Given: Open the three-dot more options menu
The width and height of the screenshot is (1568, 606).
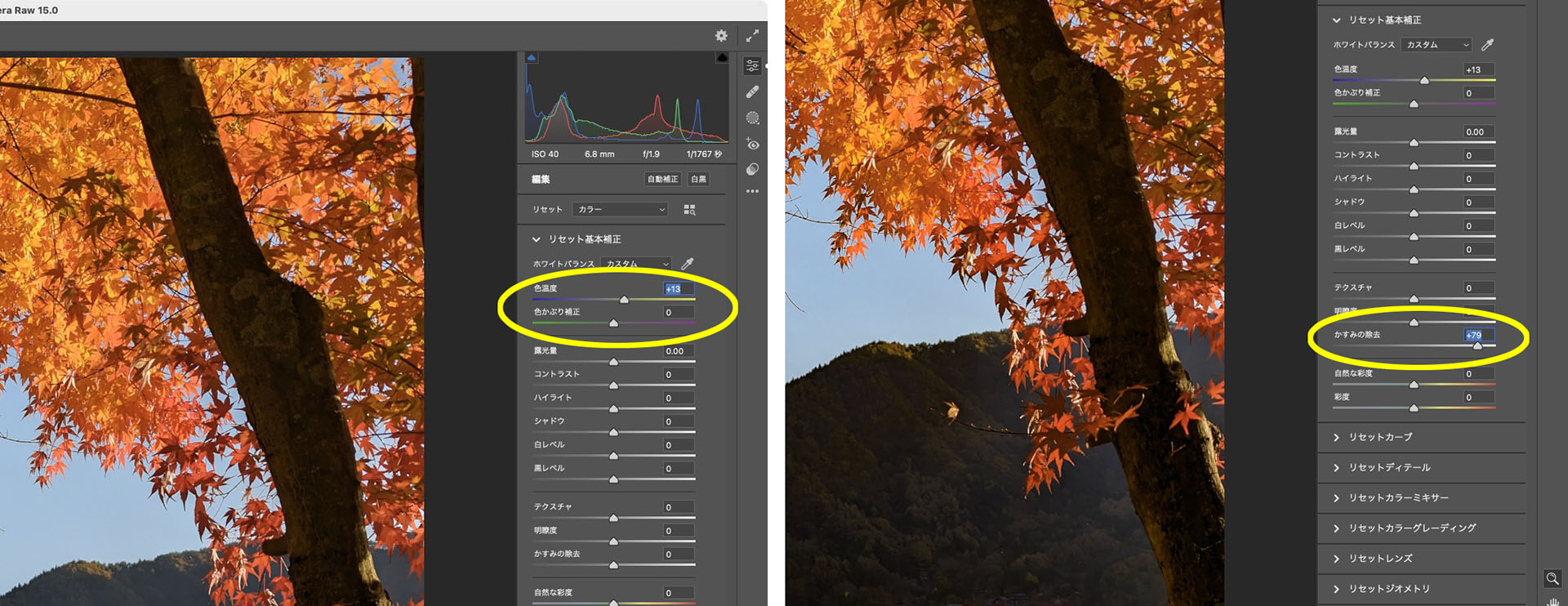Looking at the screenshot, I should click(x=752, y=191).
